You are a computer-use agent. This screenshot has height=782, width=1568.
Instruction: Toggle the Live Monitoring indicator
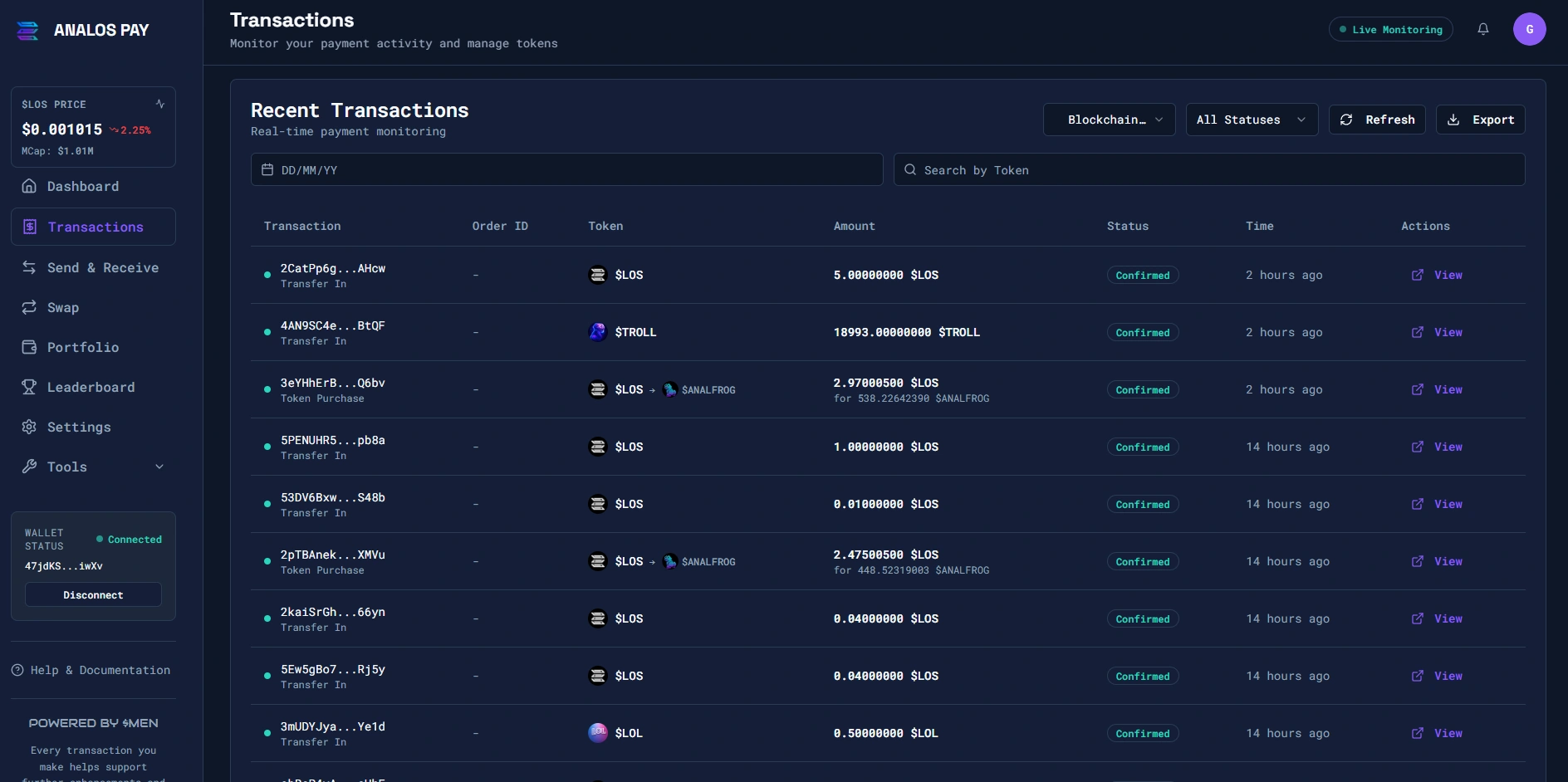(x=1390, y=29)
